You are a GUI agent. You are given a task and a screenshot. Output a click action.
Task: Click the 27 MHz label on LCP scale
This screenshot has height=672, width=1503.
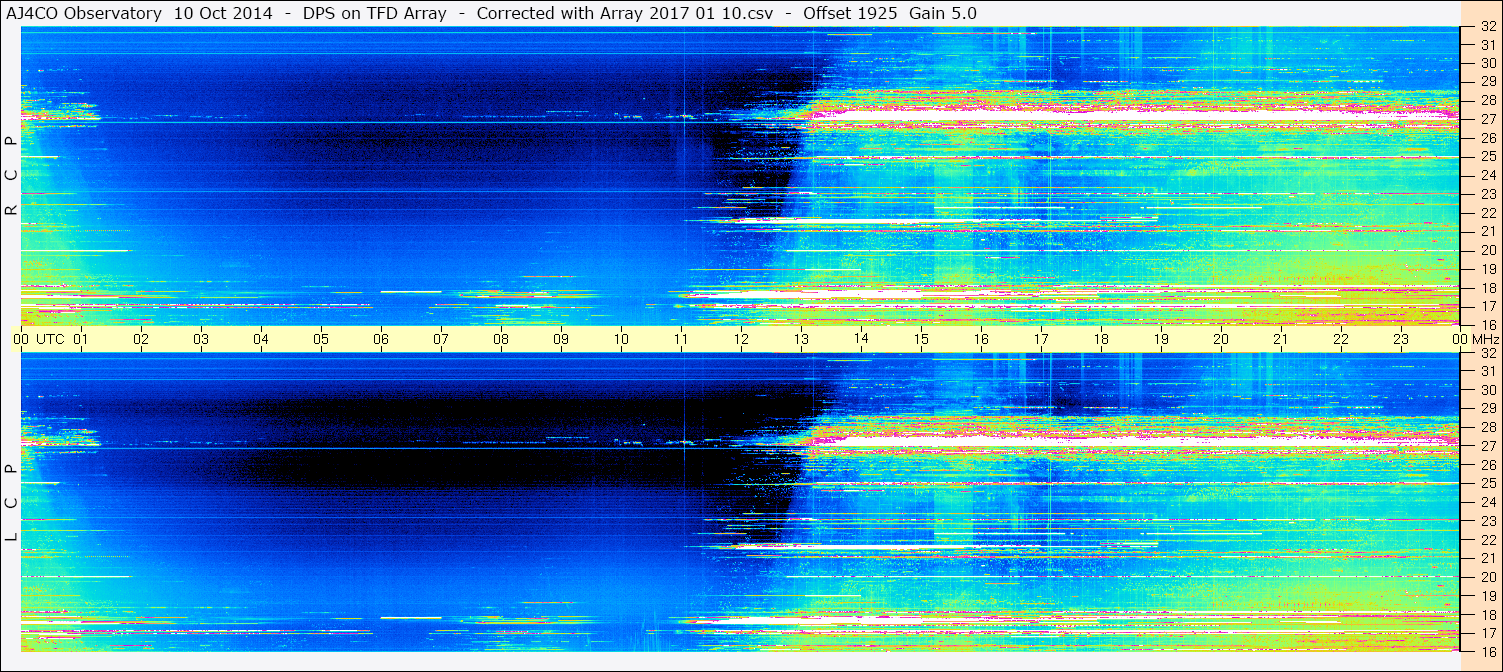[1487, 446]
